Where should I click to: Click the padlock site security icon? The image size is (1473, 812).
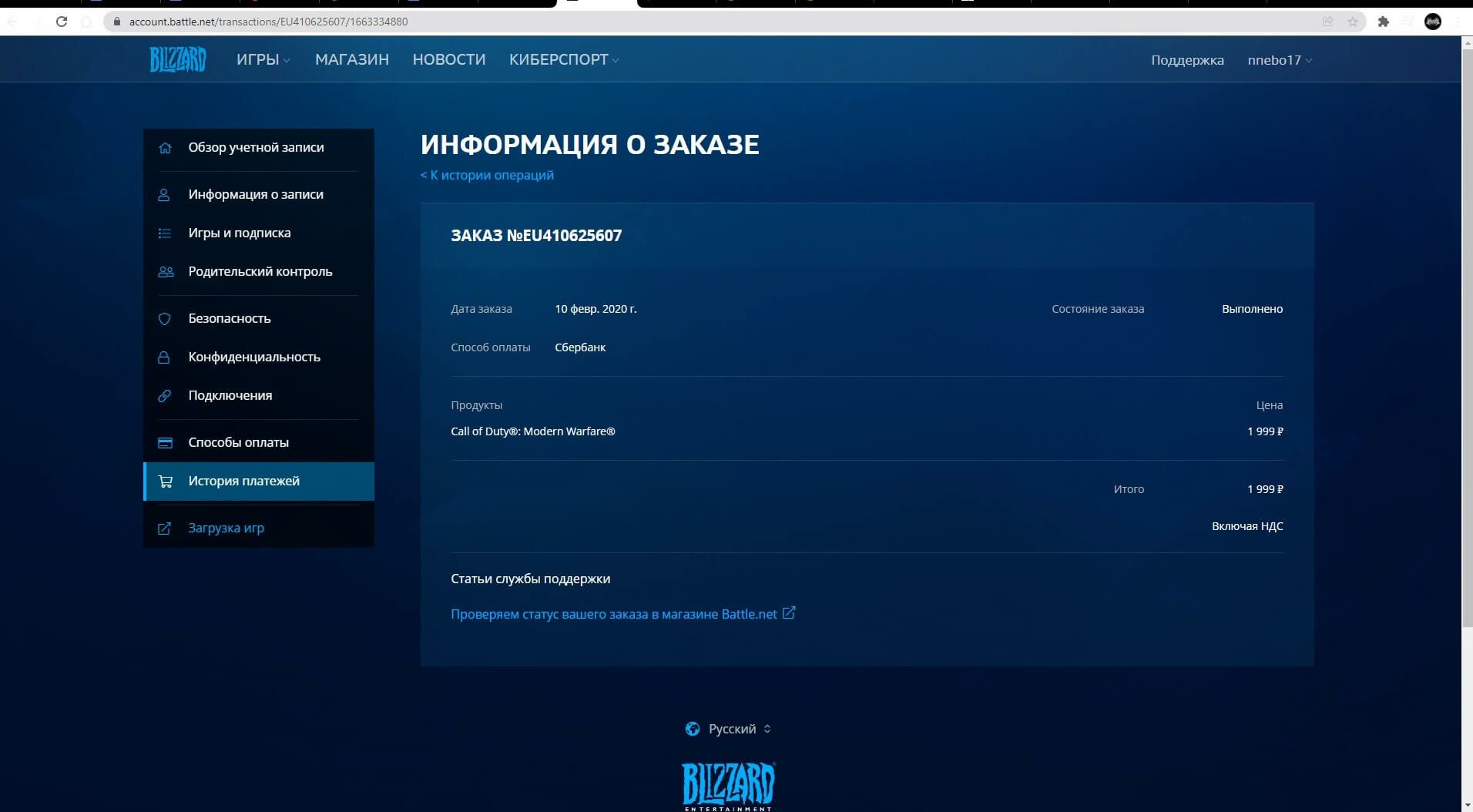pos(117,22)
